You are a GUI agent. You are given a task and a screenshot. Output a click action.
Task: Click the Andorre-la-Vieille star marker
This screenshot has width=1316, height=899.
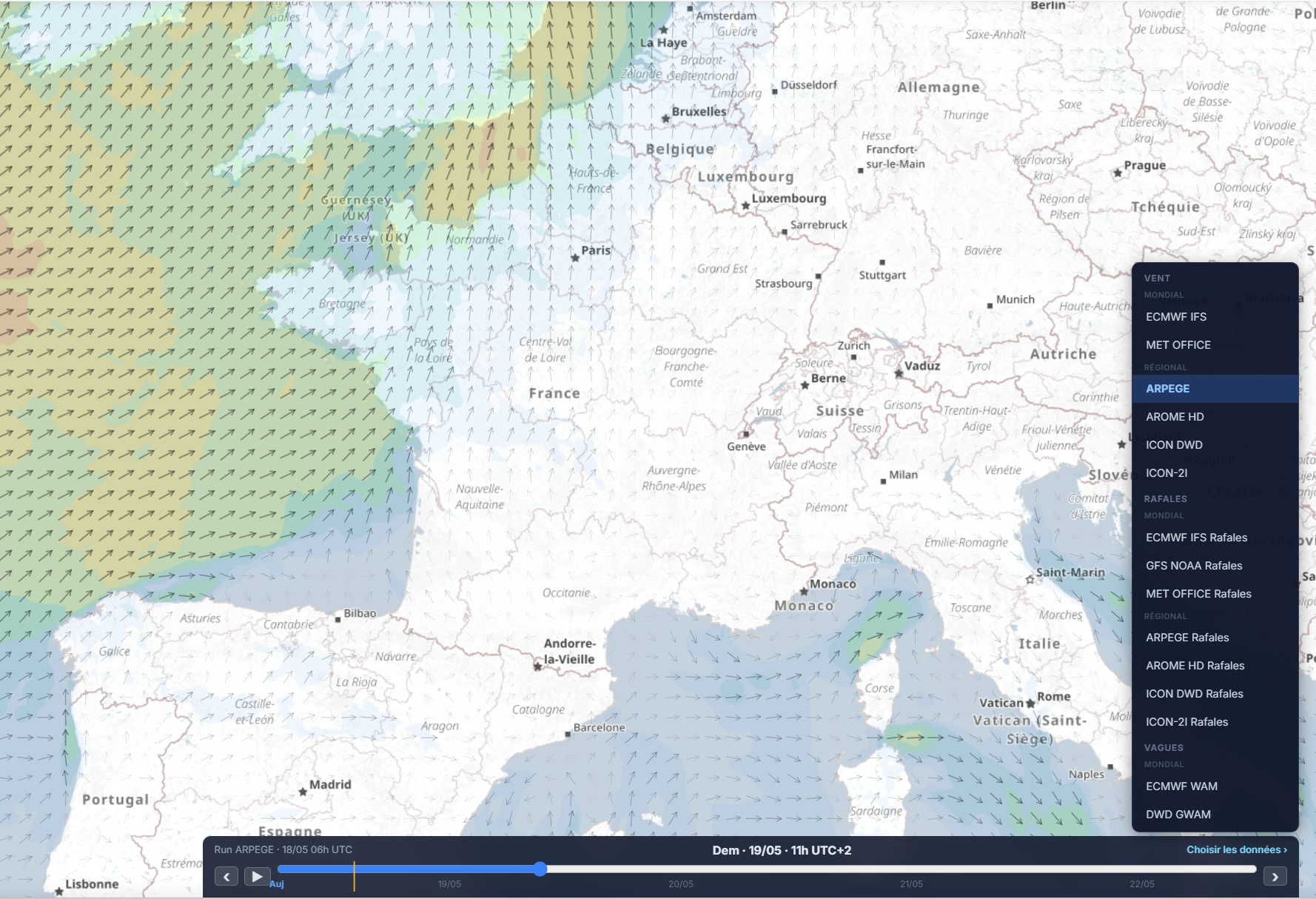(538, 666)
